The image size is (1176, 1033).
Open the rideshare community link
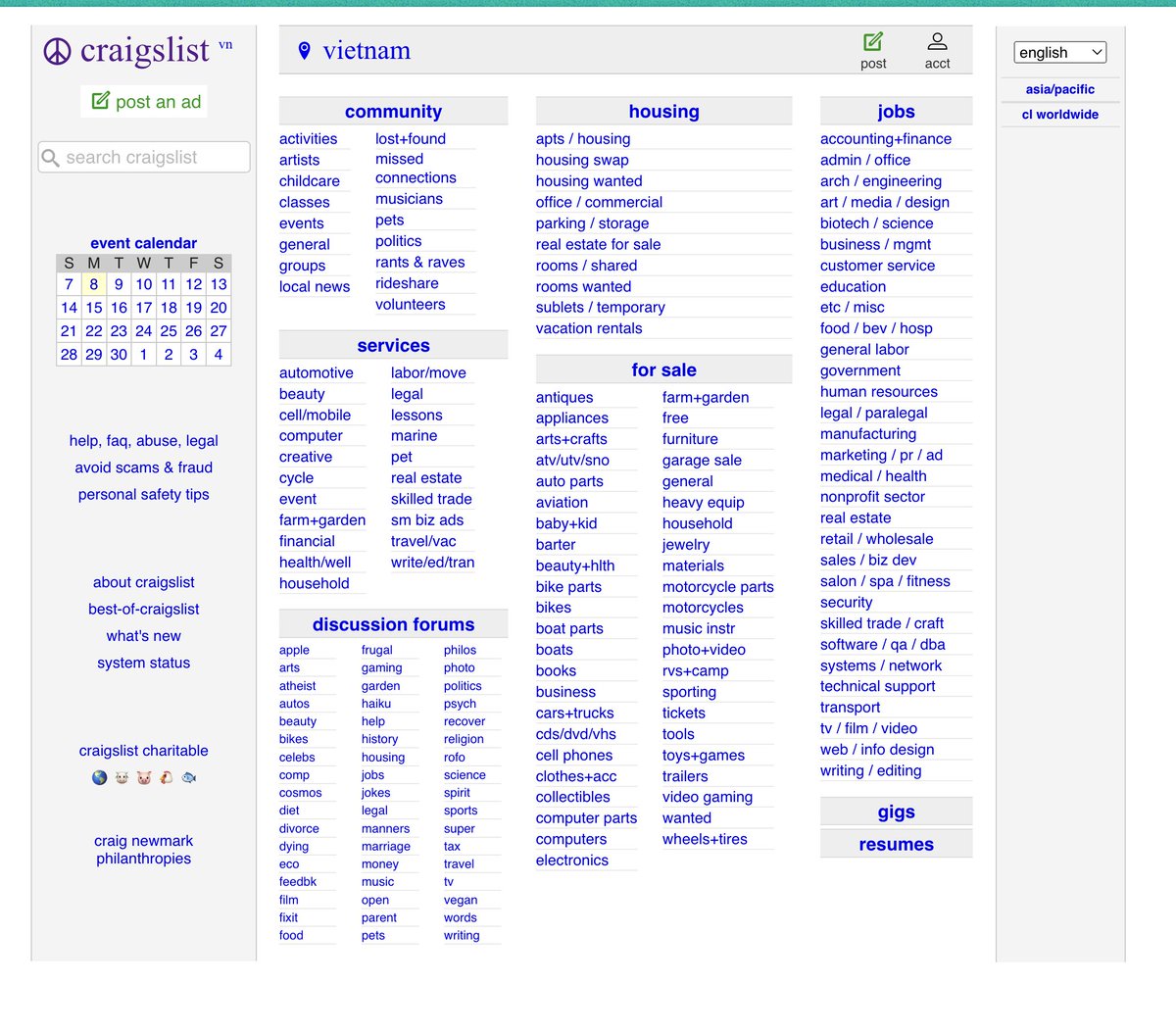click(407, 283)
